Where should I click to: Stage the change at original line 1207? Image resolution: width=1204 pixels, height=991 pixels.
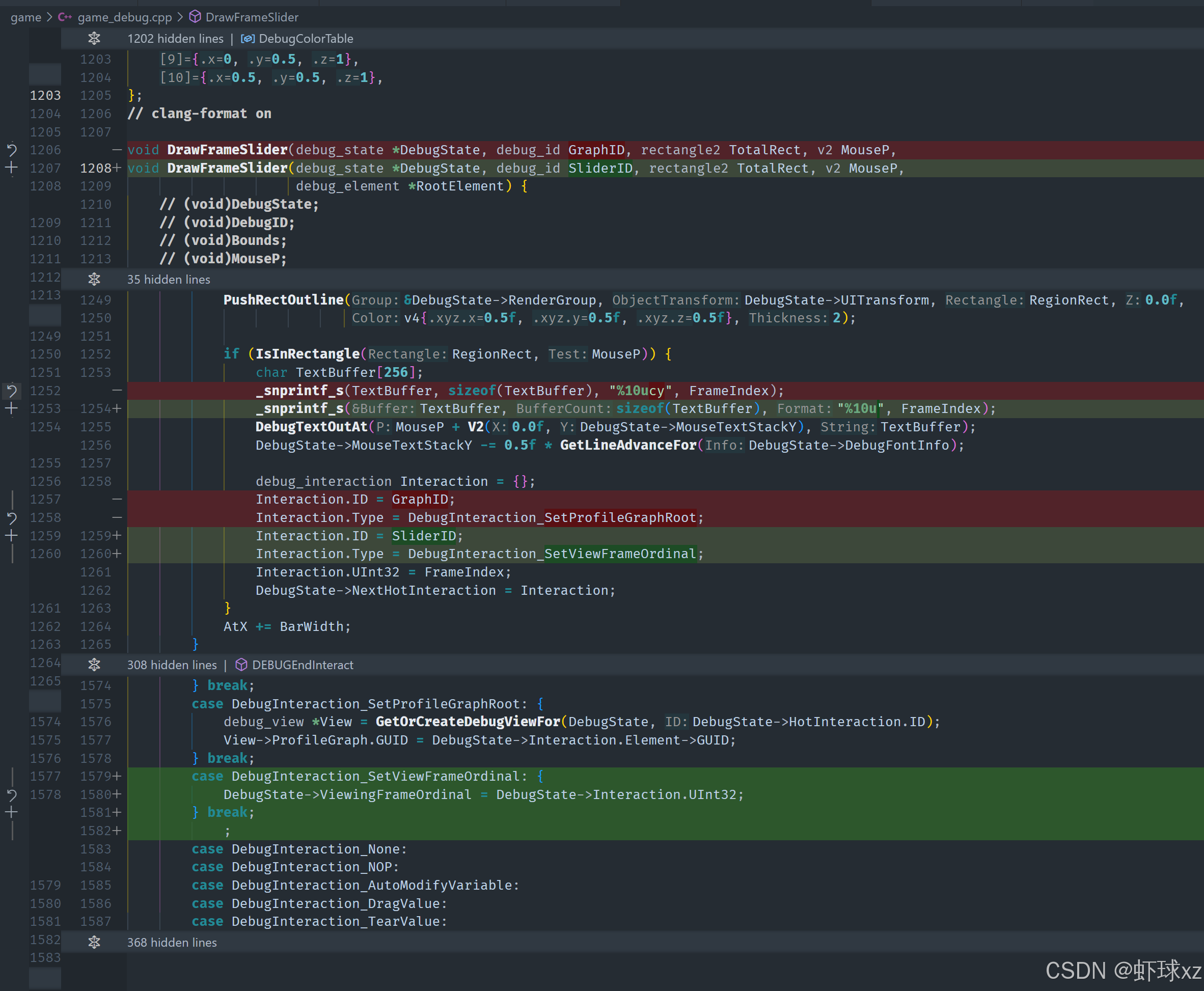click(11, 169)
